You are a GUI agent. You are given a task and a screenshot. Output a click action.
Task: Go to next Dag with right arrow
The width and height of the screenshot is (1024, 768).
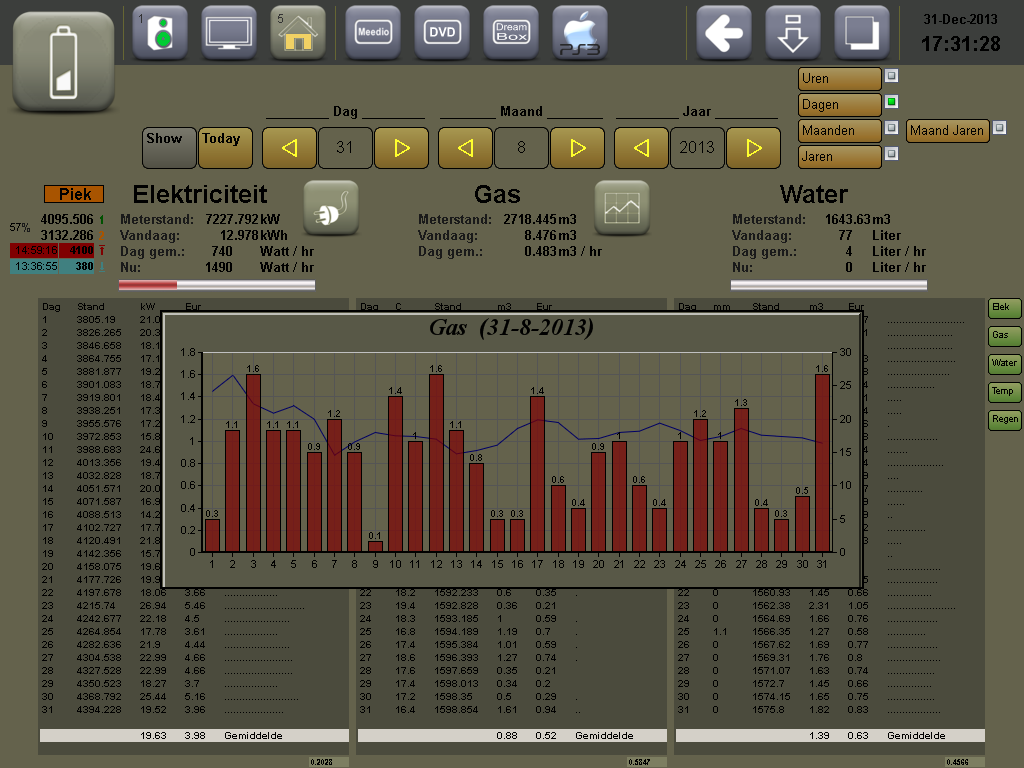[x=402, y=148]
